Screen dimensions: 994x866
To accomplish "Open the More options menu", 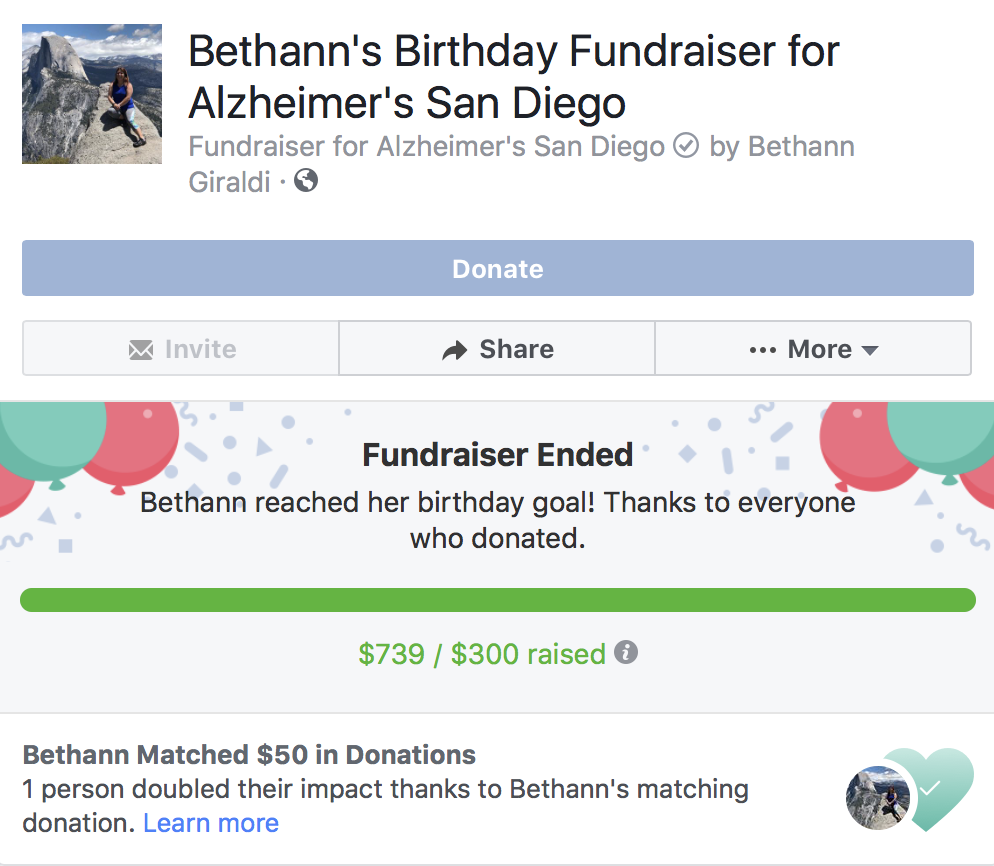I will [x=813, y=348].
